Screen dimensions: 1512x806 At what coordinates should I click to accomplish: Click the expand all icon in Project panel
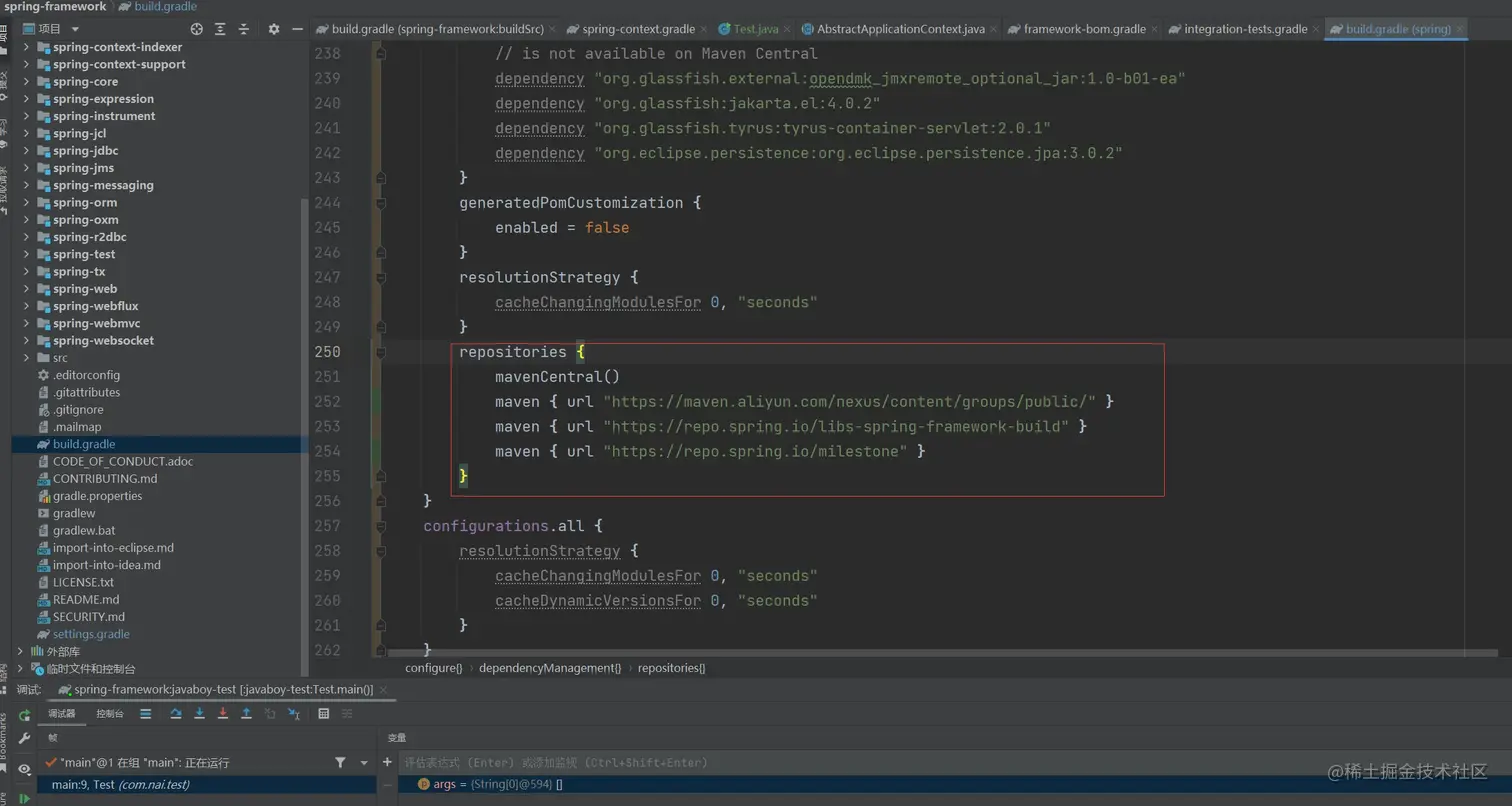[220, 29]
